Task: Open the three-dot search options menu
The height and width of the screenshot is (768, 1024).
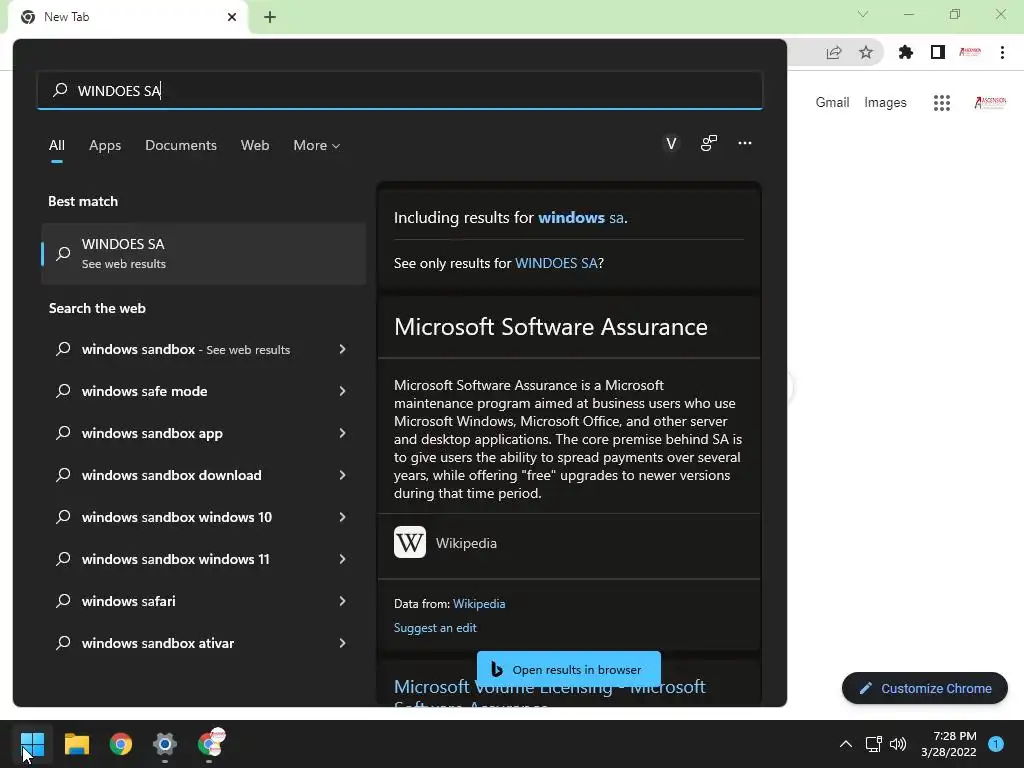Action: [x=744, y=143]
